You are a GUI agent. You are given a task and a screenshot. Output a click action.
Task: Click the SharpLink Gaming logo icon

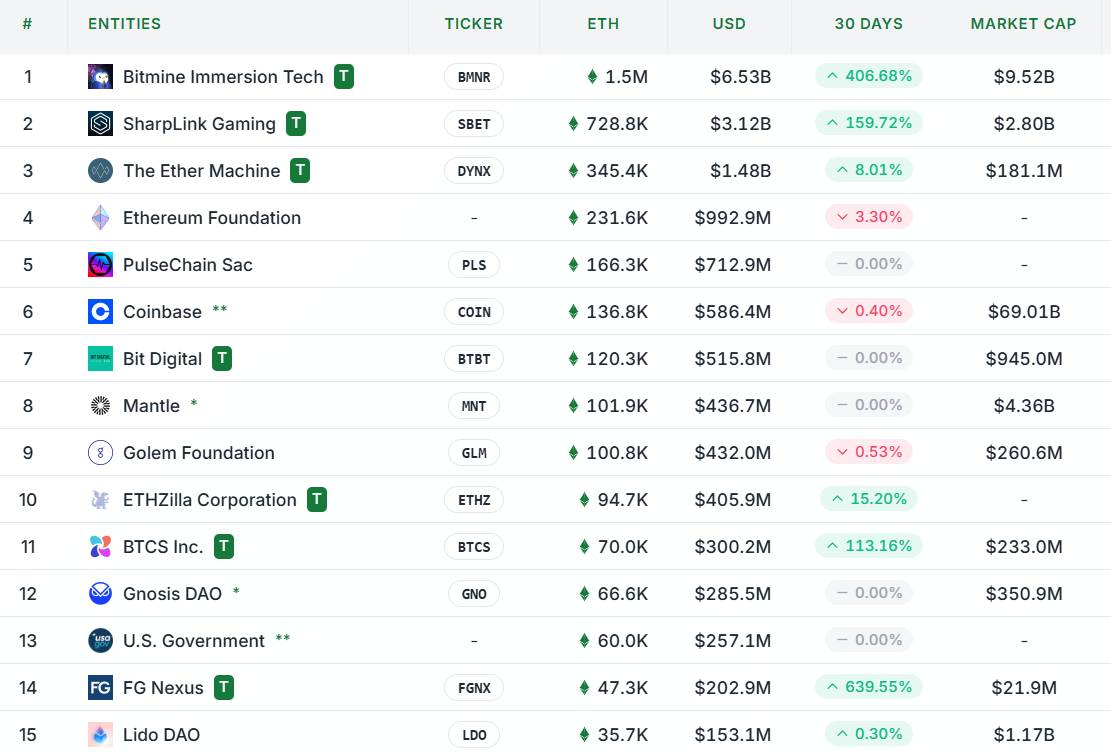[x=100, y=123]
